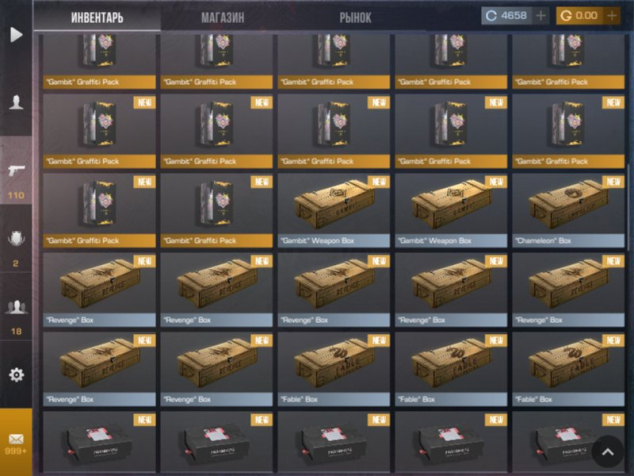The image size is (634, 476).
Task: Open the player profile silhouette icon
Action: pyautogui.click(x=16, y=102)
